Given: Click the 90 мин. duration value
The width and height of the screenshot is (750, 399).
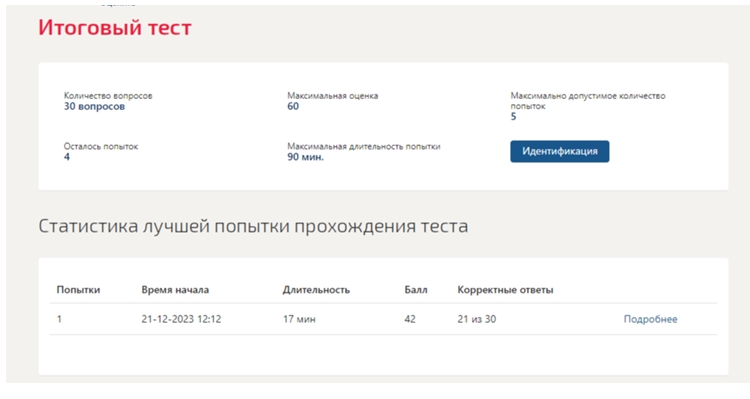Looking at the screenshot, I should [x=305, y=157].
